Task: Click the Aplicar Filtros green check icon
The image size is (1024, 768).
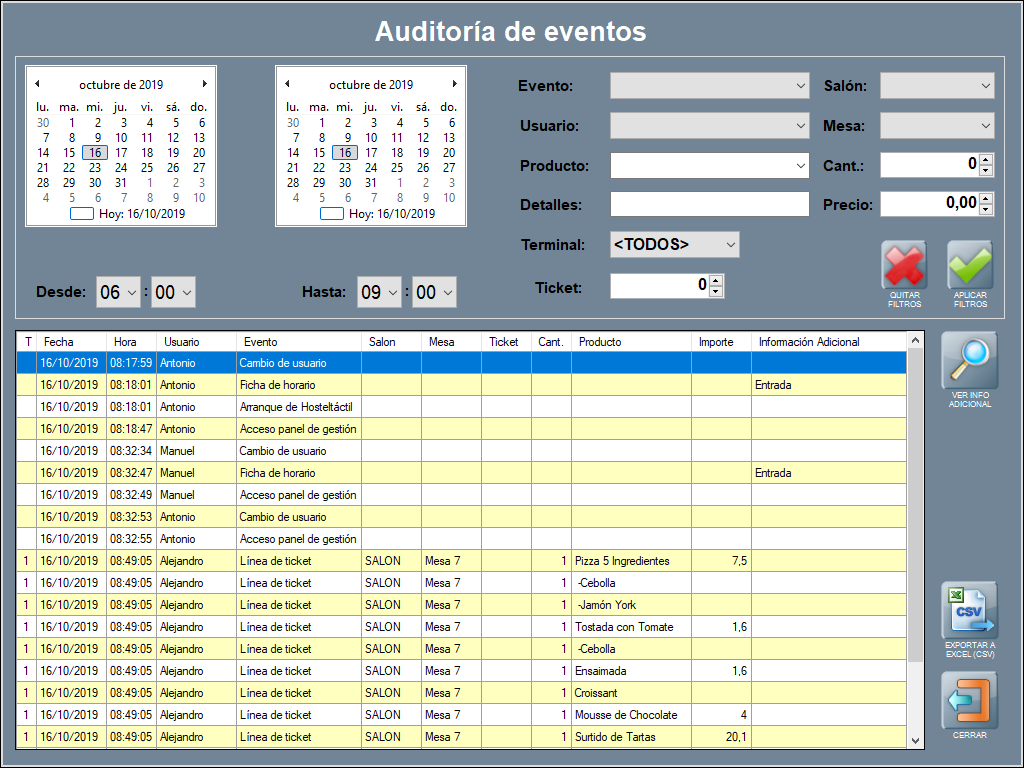Action: tap(970, 266)
